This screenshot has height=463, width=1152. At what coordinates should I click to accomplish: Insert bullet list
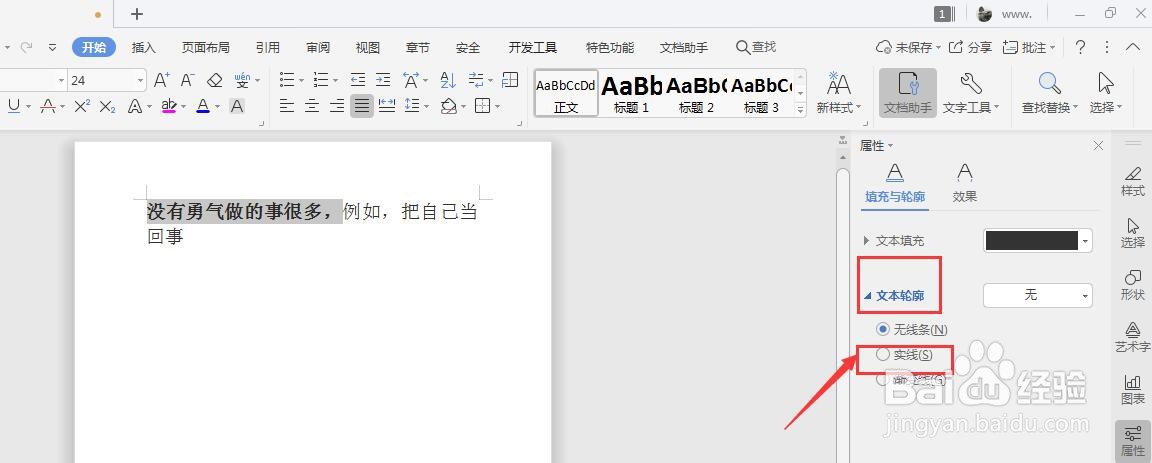(287, 79)
